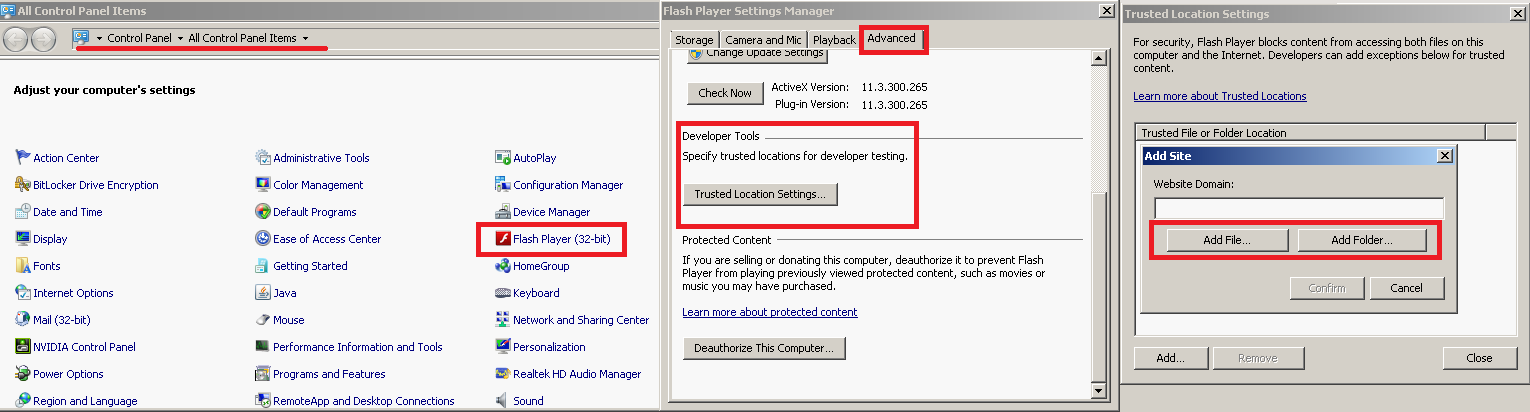1530x412 pixels.
Task: Click Control Panel breadcrumb segment
Action: point(139,38)
